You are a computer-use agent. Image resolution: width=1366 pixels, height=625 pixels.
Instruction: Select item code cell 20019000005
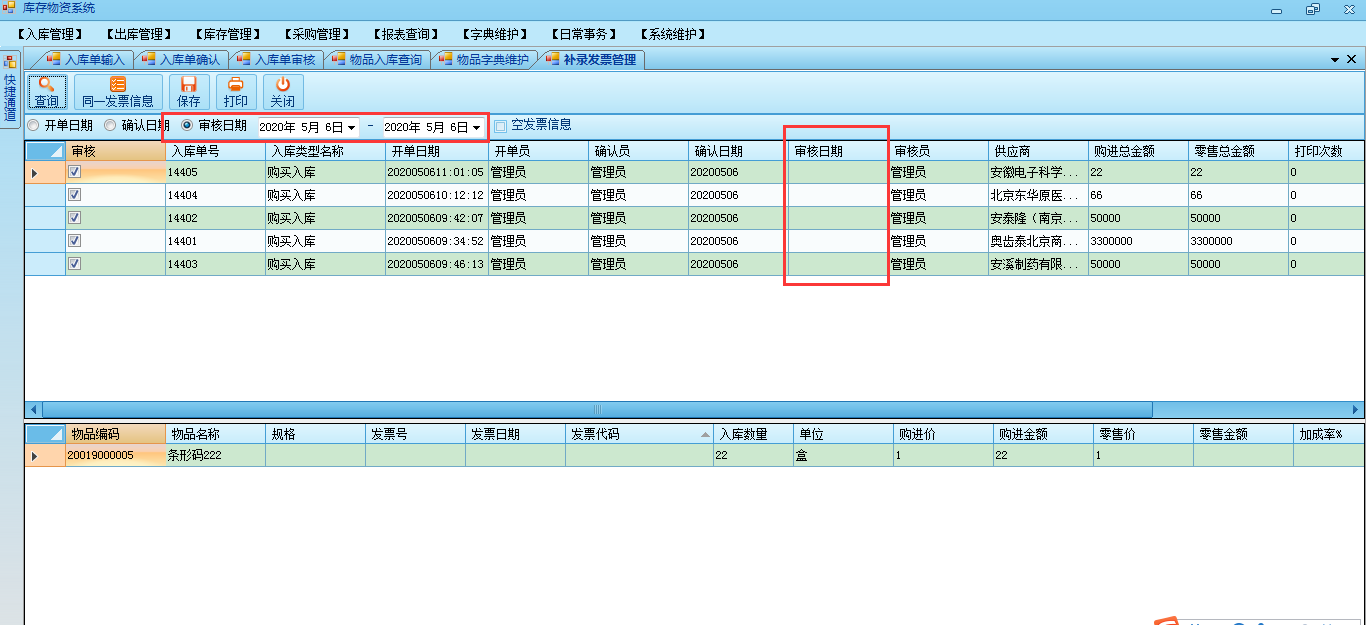click(x=115, y=455)
